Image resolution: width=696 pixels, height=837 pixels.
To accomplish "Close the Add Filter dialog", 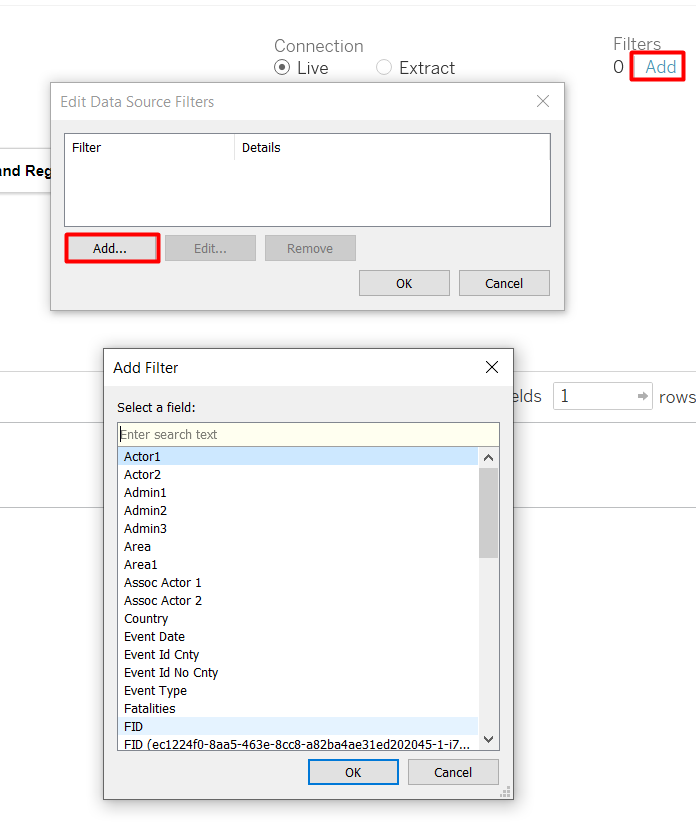I will (x=492, y=367).
